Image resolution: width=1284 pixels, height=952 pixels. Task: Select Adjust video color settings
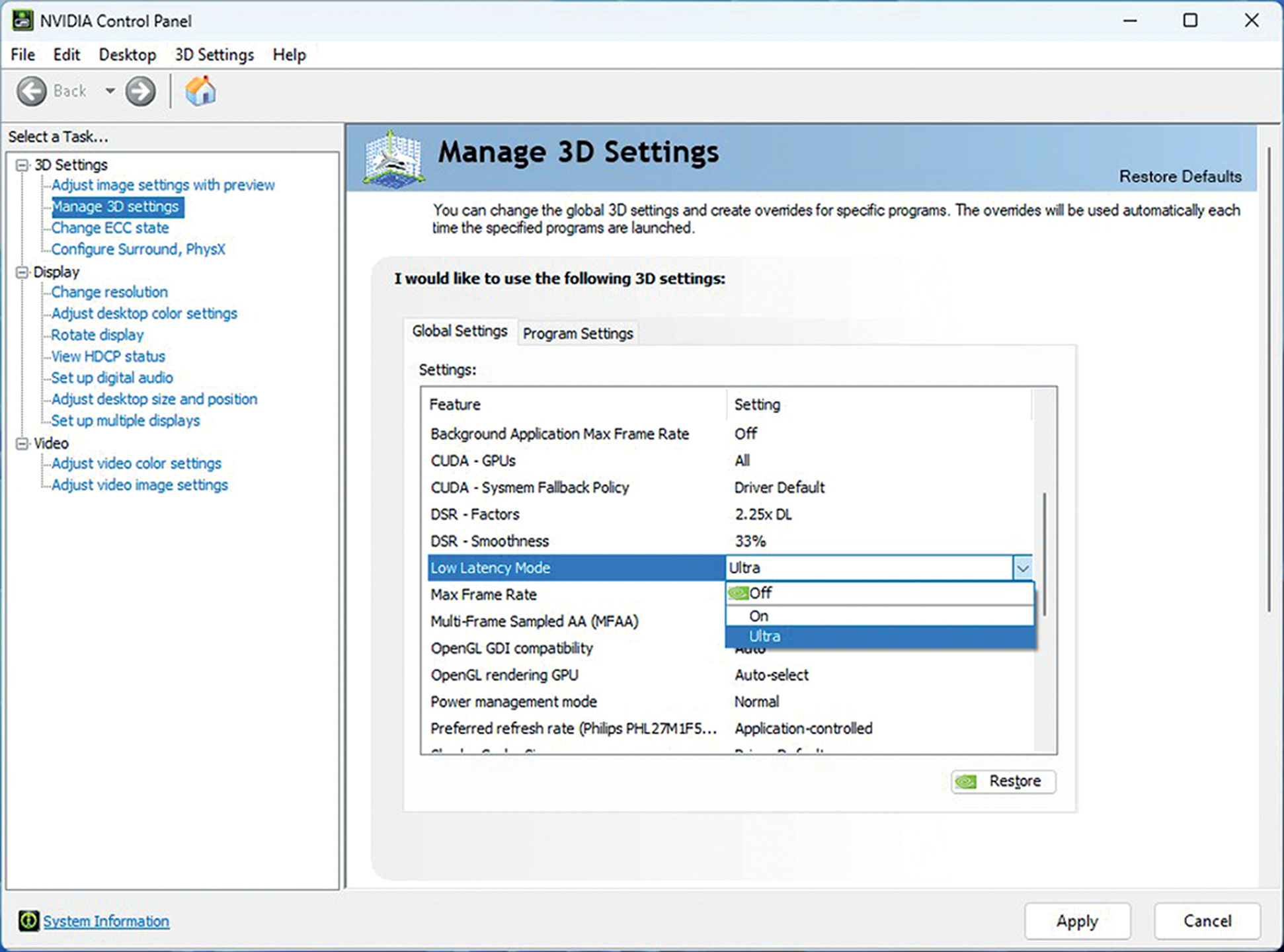pos(136,463)
